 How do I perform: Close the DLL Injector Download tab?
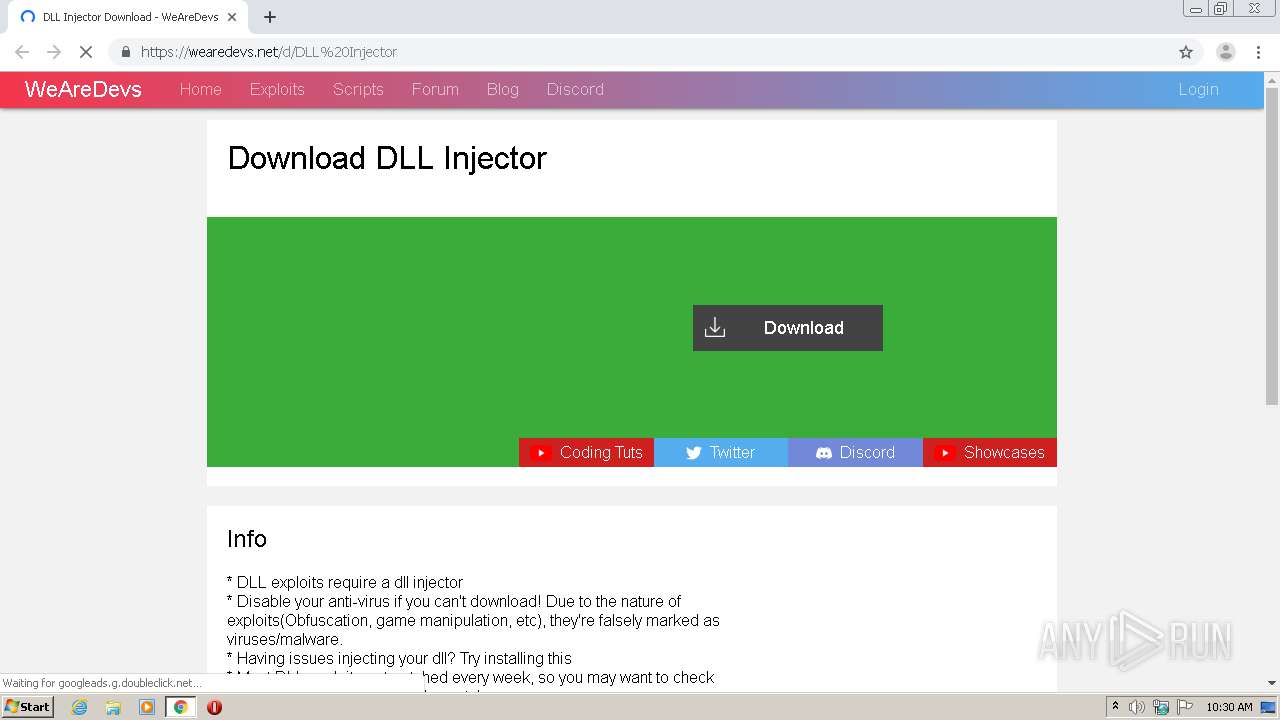click(232, 17)
